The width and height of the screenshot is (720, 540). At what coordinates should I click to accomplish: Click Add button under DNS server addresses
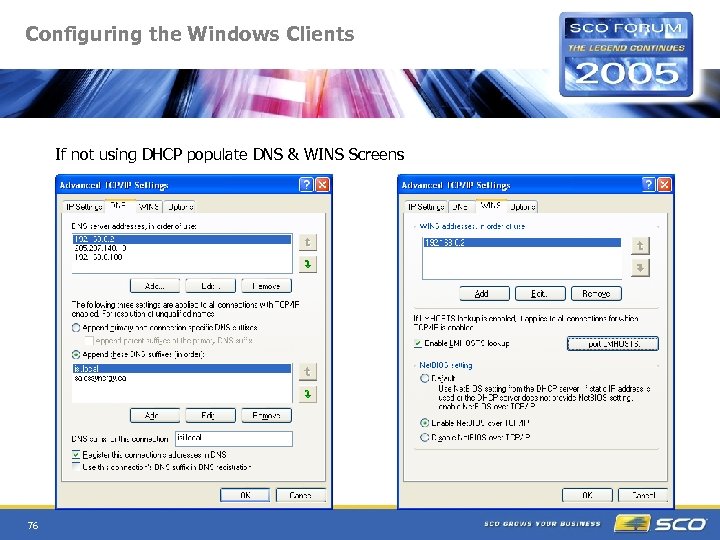point(155,286)
